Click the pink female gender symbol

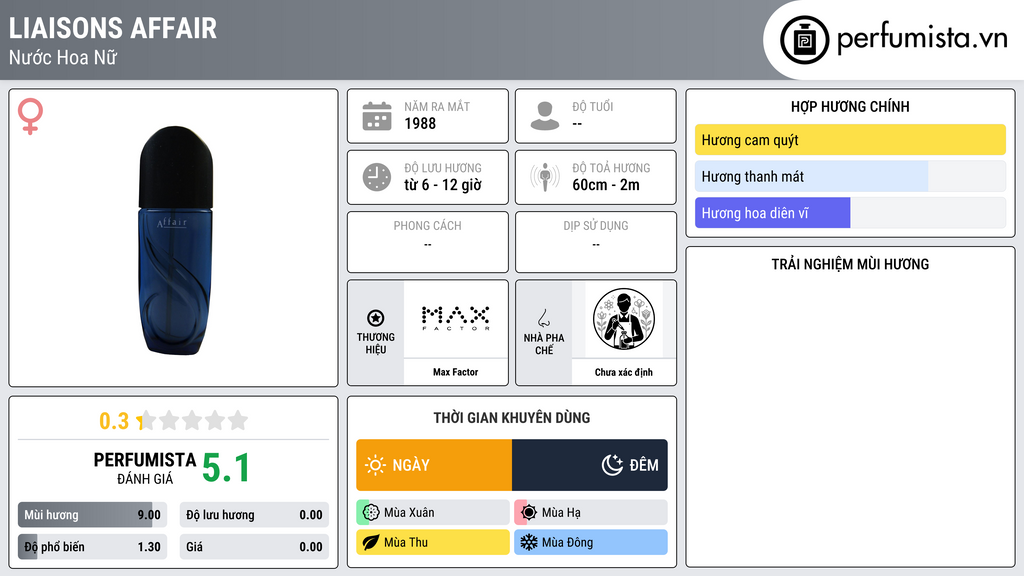[31, 116]
